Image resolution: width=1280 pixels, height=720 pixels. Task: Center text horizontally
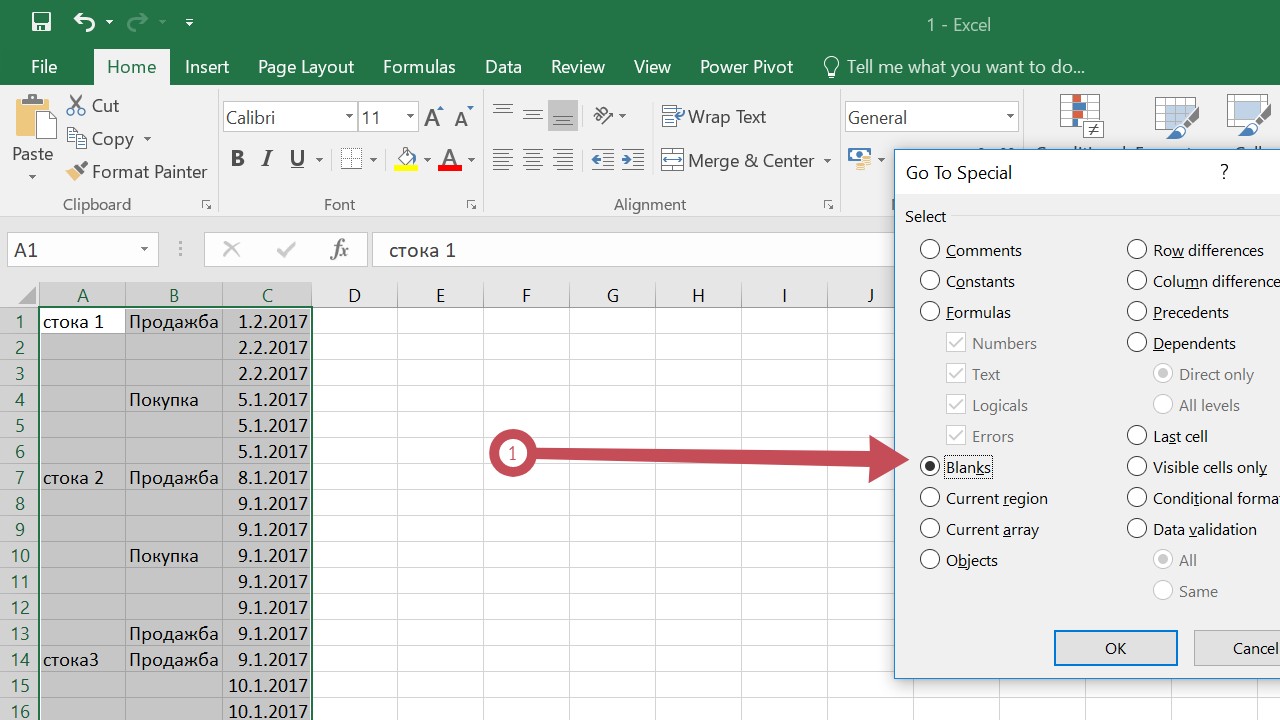tap(533, 159)
